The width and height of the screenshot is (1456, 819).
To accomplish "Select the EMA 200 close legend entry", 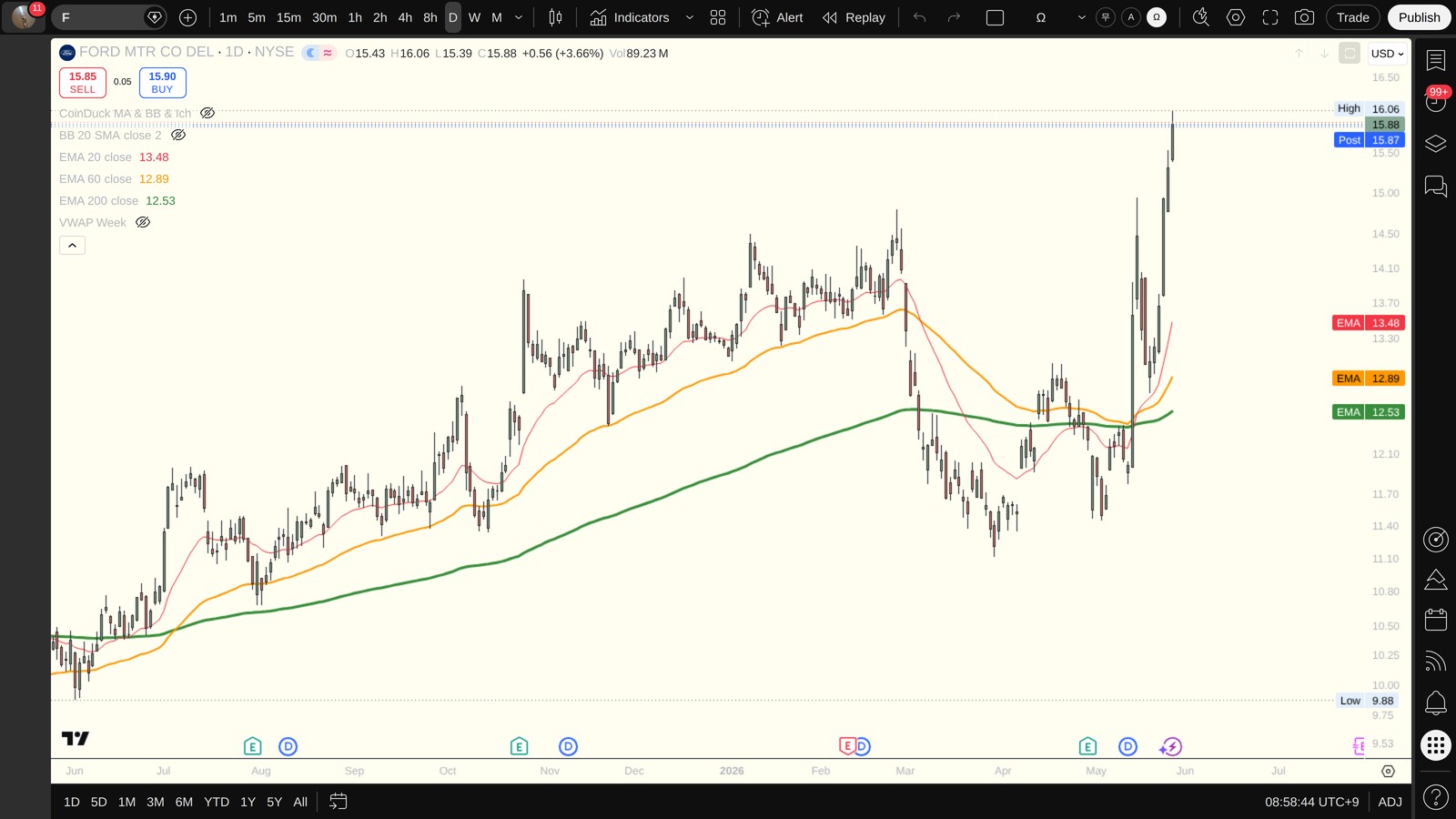I will pyautogui.click(x=99, y=201).
